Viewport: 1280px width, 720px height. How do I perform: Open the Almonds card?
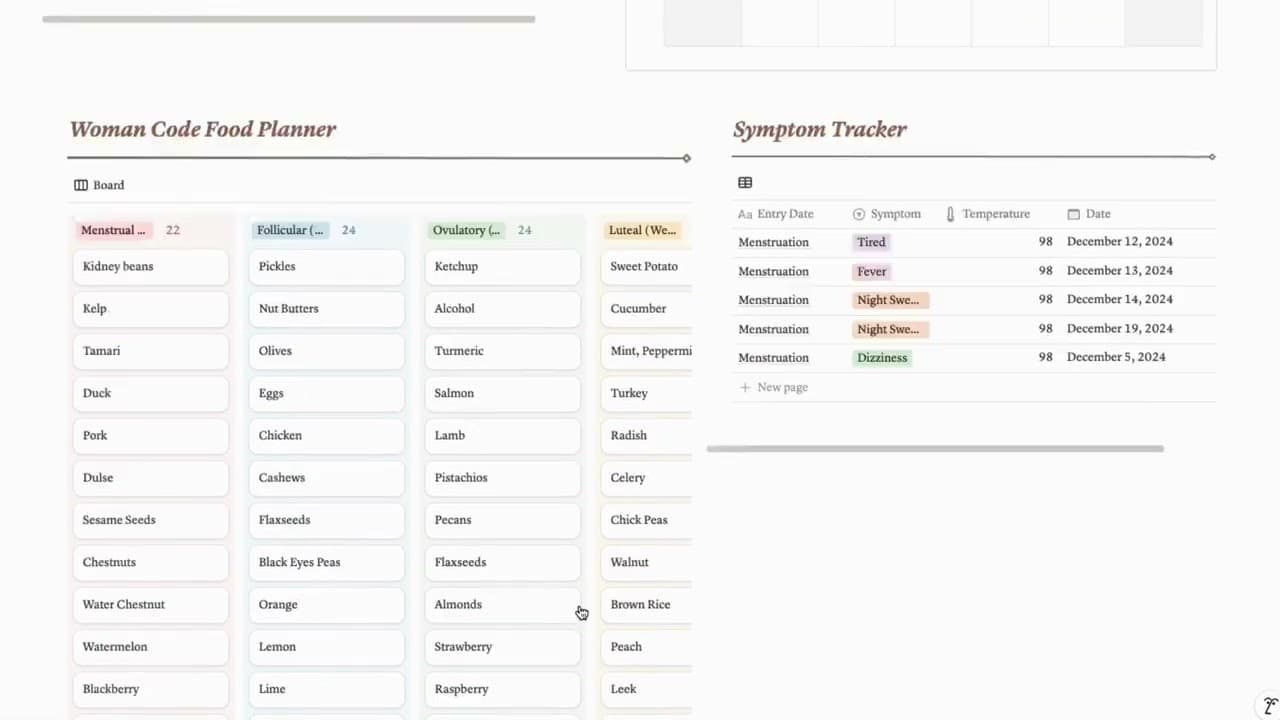503,604
